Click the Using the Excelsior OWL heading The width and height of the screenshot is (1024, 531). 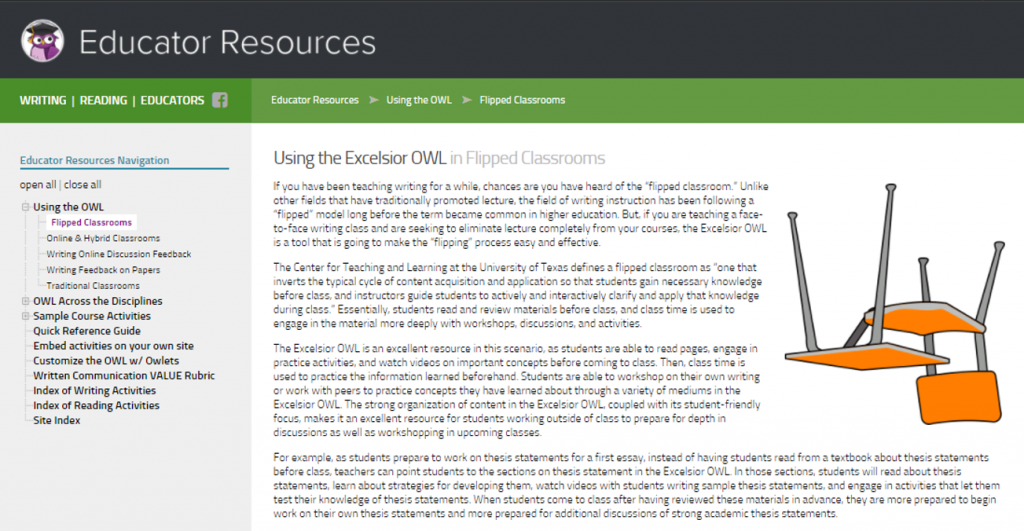click(439, 158)
